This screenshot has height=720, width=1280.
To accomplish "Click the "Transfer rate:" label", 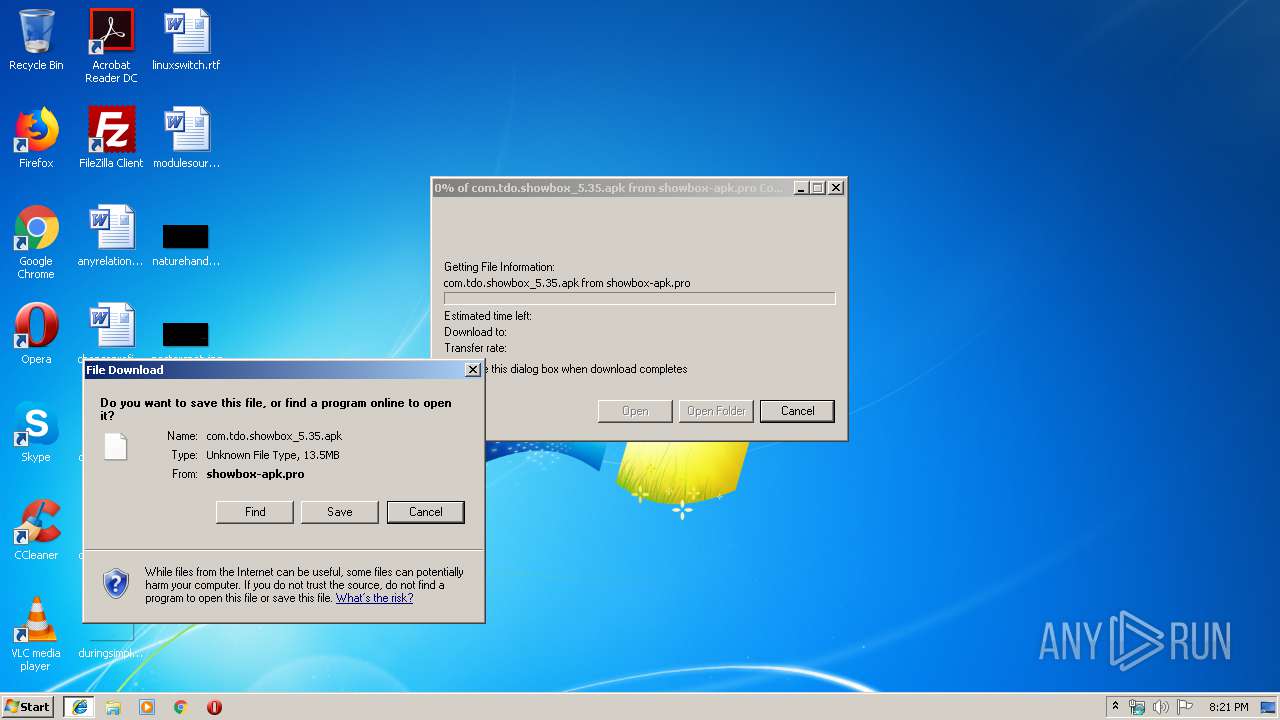I will coord(475,348).
